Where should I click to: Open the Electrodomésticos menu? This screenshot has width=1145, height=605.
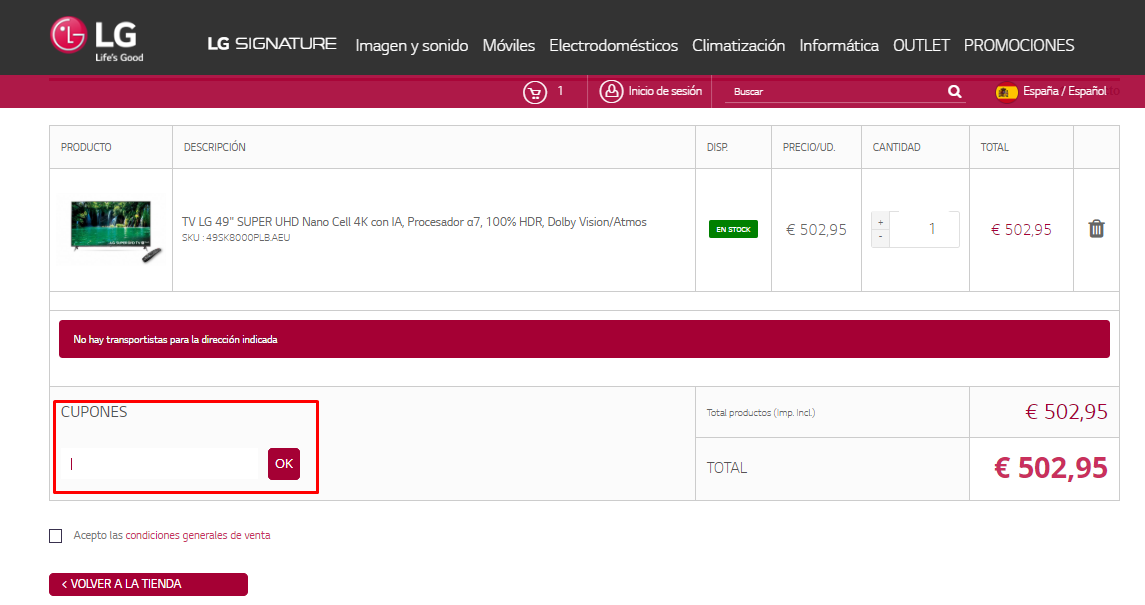point(613,46)
